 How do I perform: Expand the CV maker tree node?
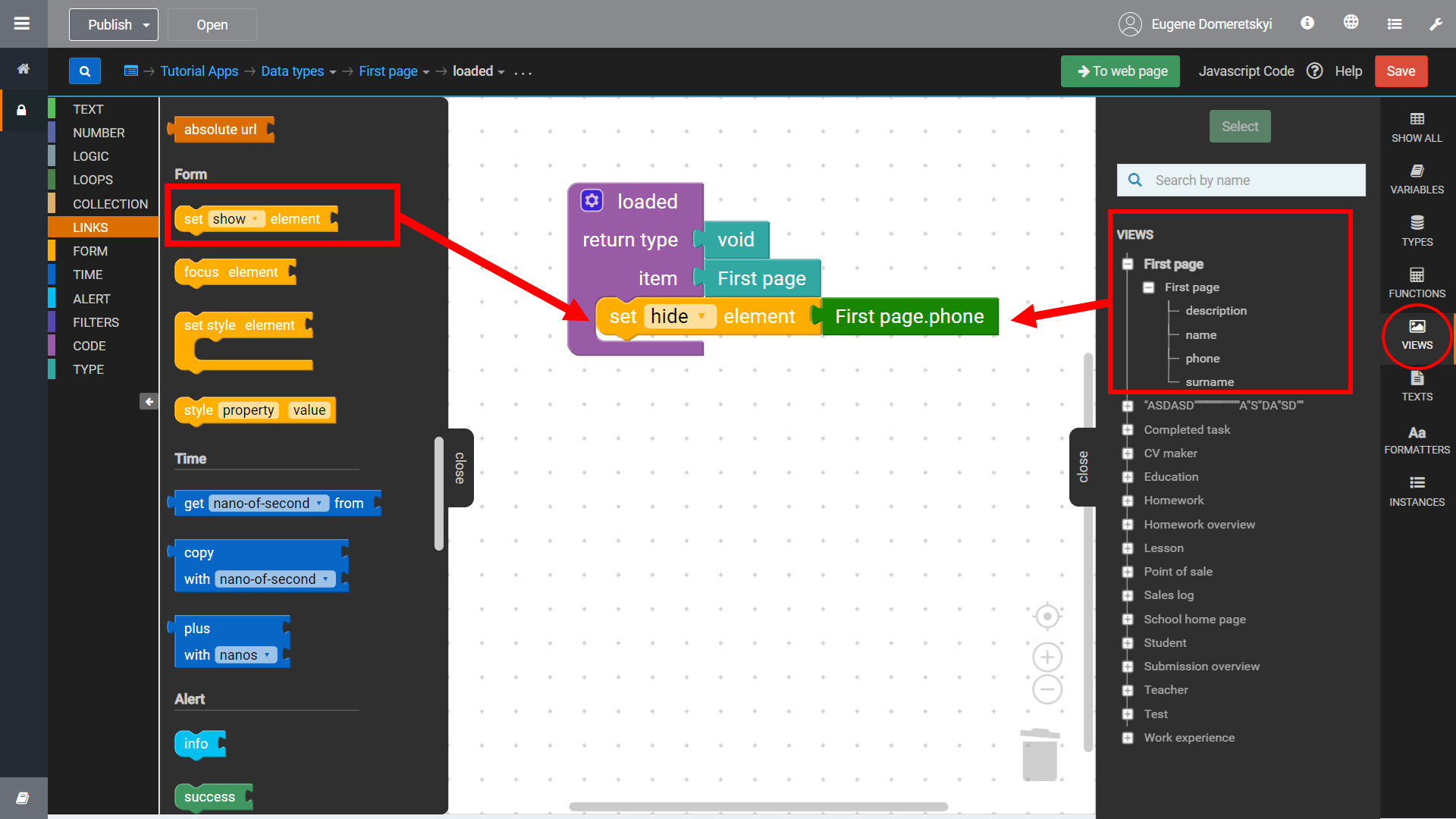click(1128, 453)
